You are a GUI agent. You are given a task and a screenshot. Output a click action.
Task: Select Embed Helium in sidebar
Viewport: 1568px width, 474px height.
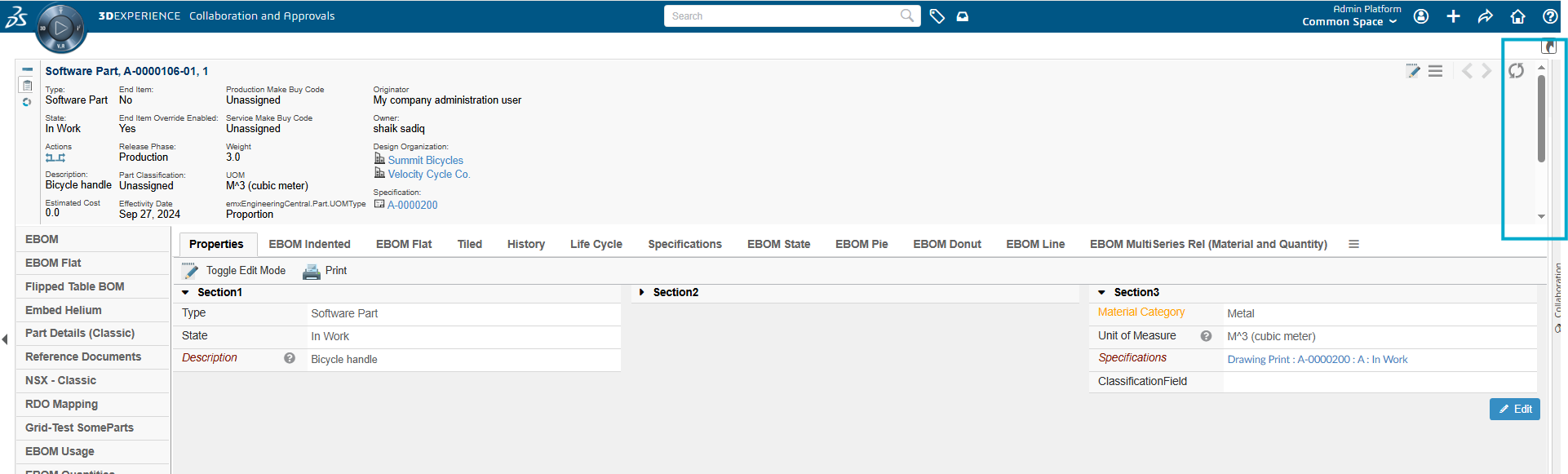[x=93, y=310]
